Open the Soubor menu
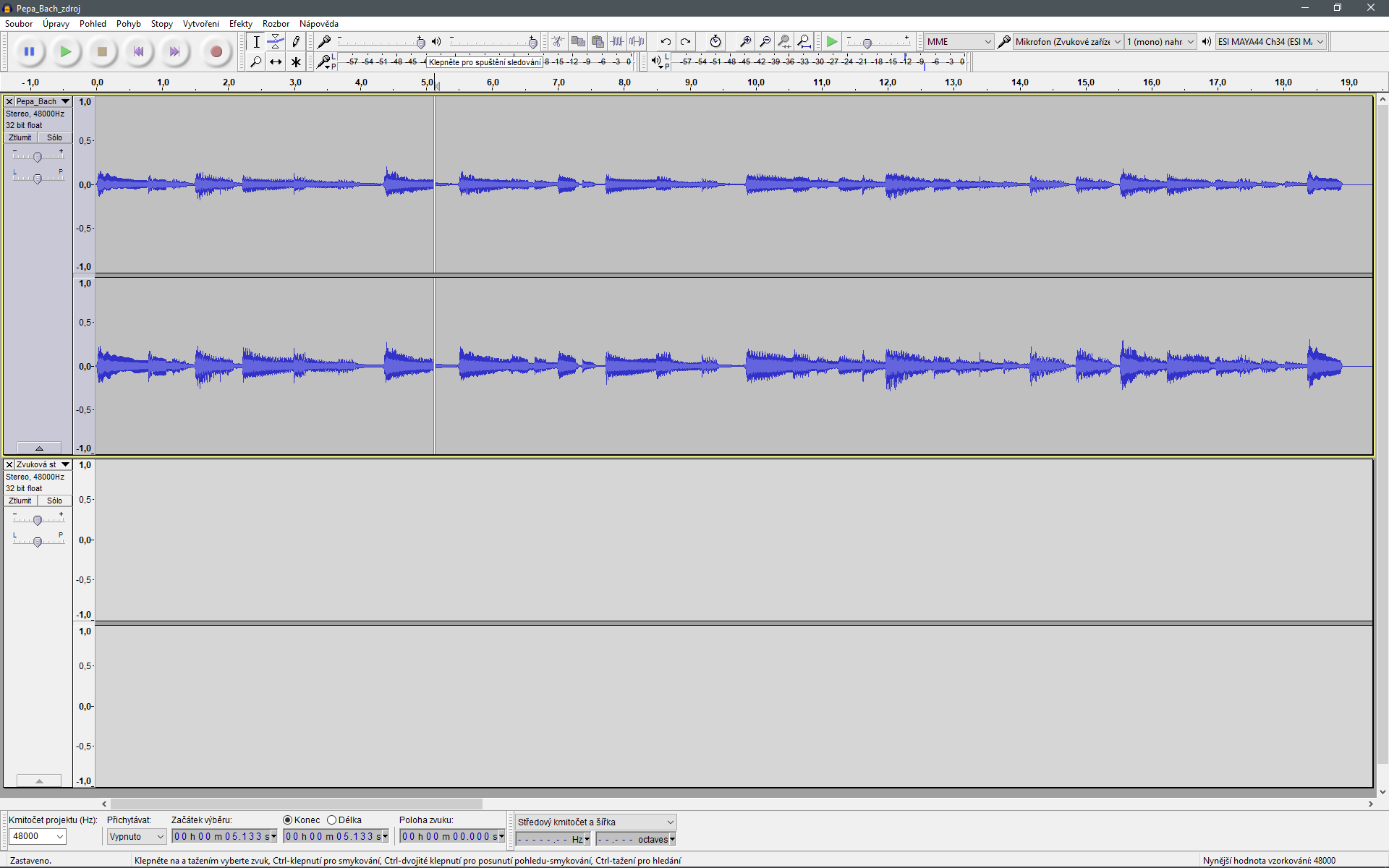Screen dimensions: 1389x868 (x=19, y=24)
